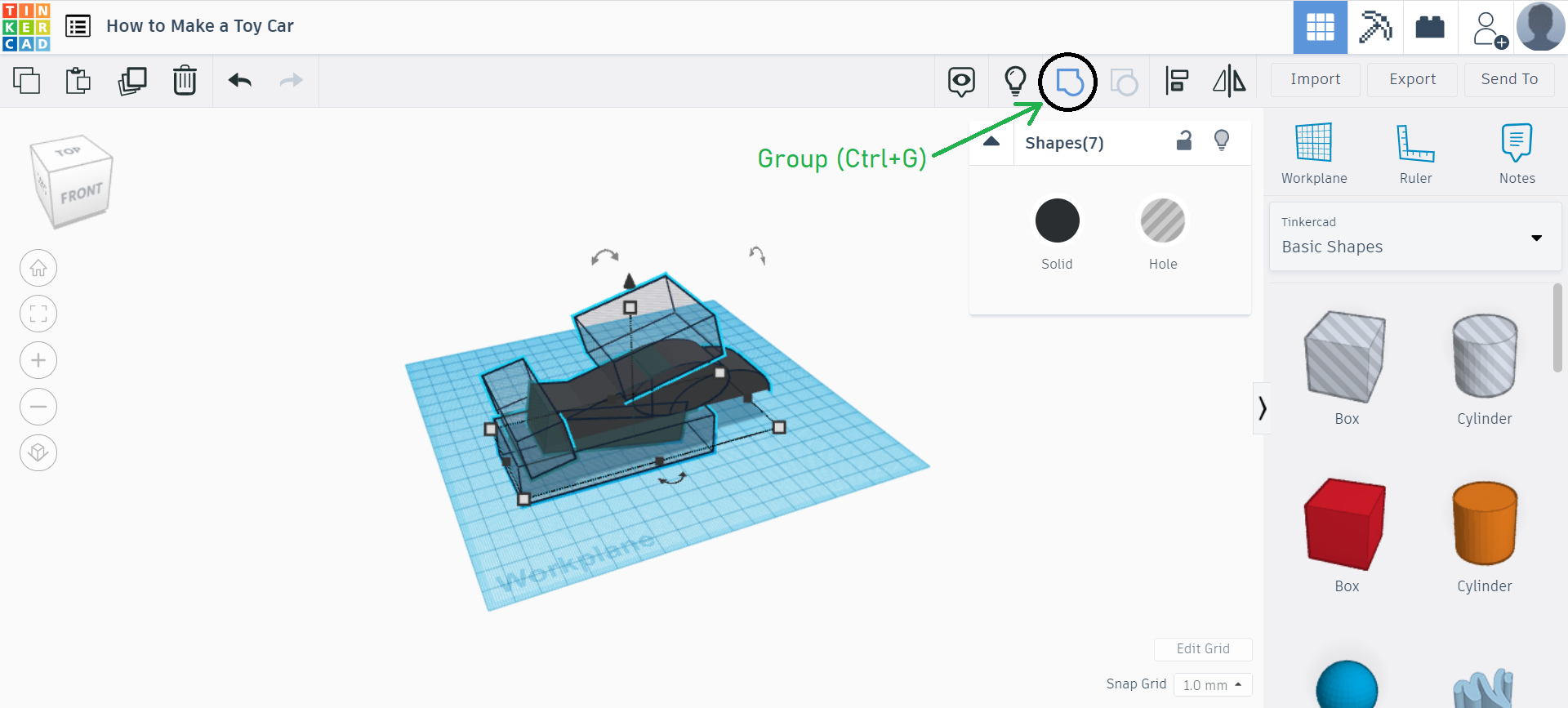The width and height of the screenshot is (1568, 708).
Task: Delete selection with the trash icon
Action: coord(185,80)
